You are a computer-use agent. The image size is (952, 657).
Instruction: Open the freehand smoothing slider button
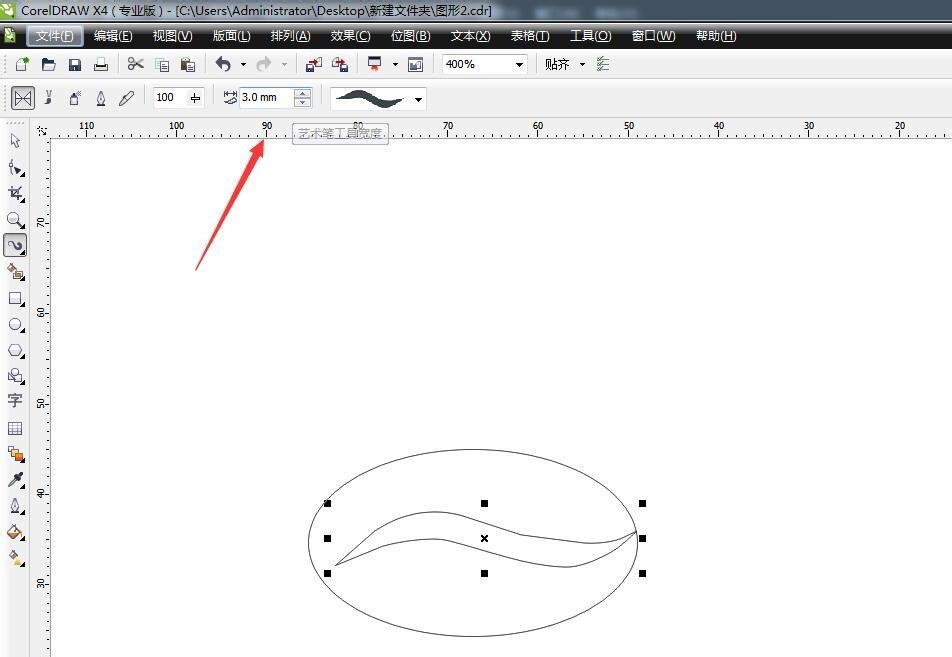[195, 98]
